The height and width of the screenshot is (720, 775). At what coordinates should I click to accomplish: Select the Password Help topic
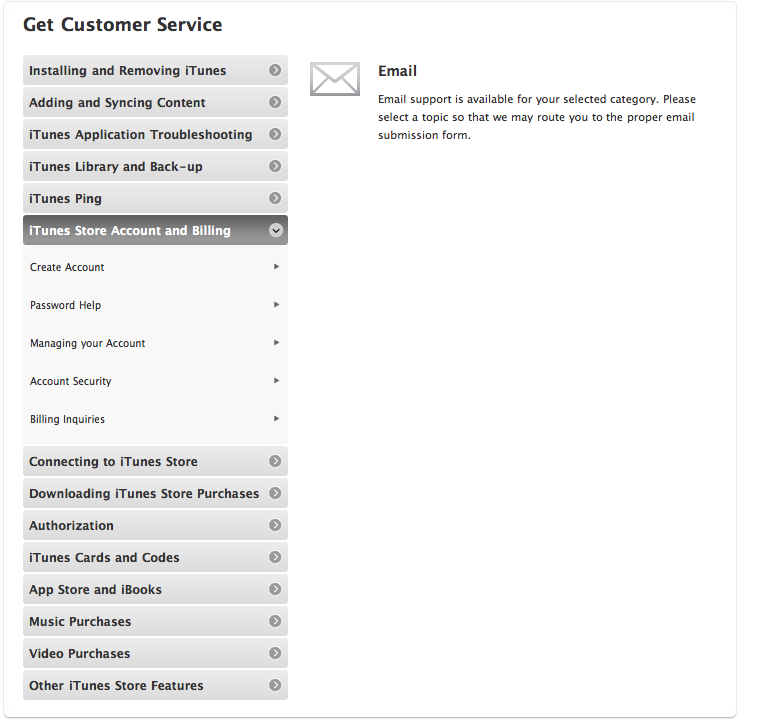click(66, 306)
